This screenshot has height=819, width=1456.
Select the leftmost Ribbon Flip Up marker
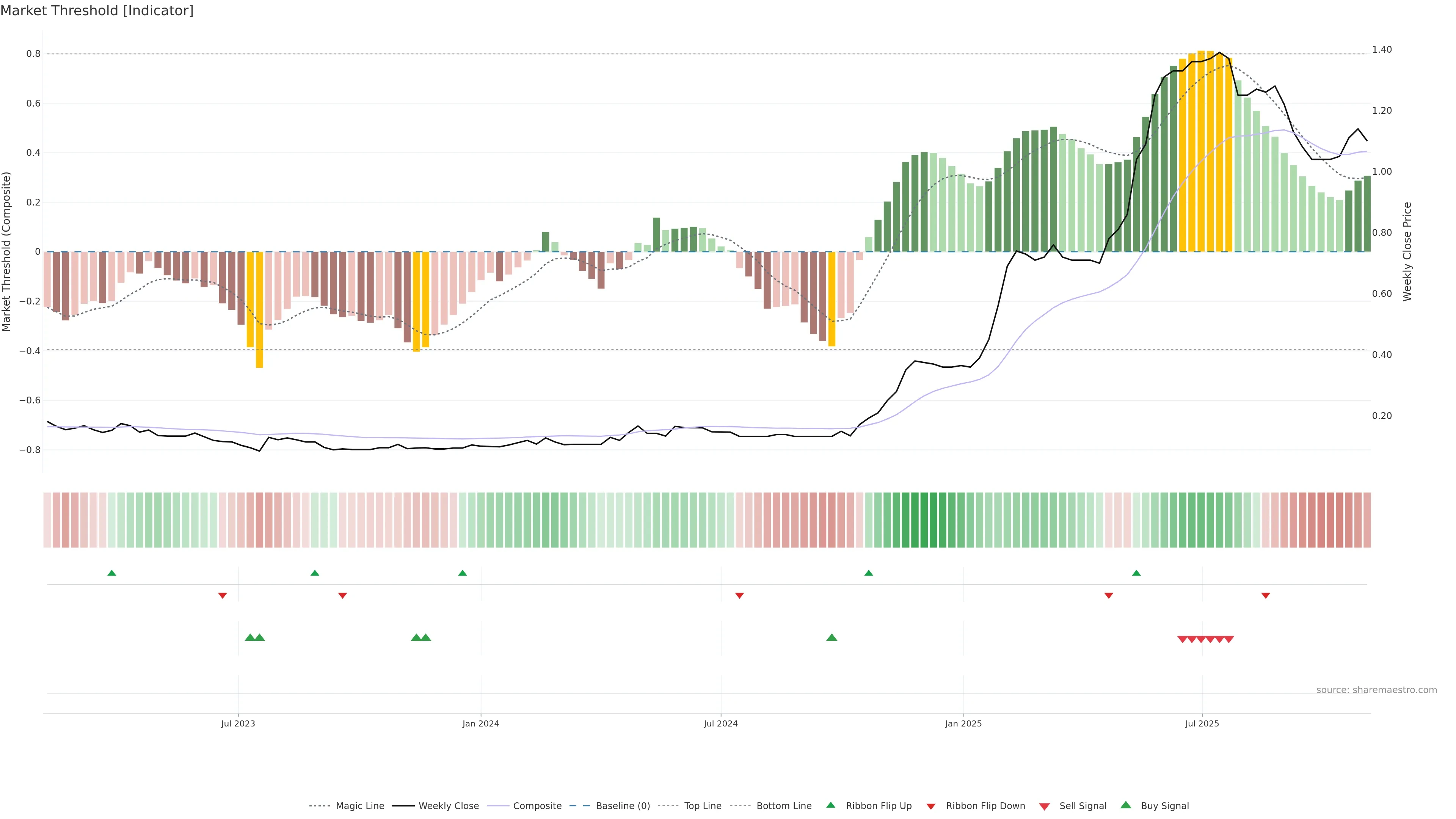[112, 573]
